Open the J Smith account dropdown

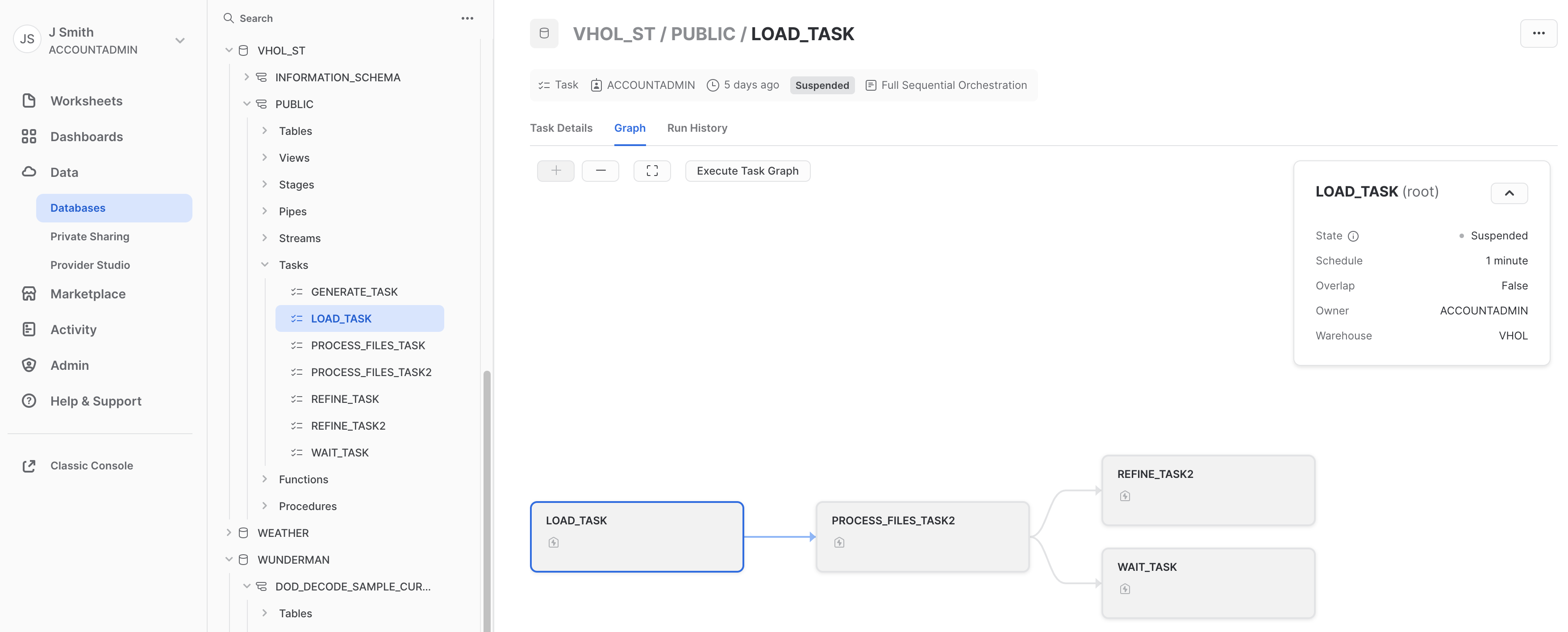coord(179,41)
